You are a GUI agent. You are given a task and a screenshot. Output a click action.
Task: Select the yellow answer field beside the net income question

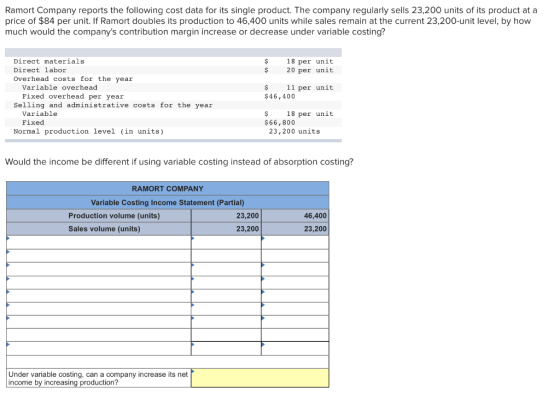(260, 378)
